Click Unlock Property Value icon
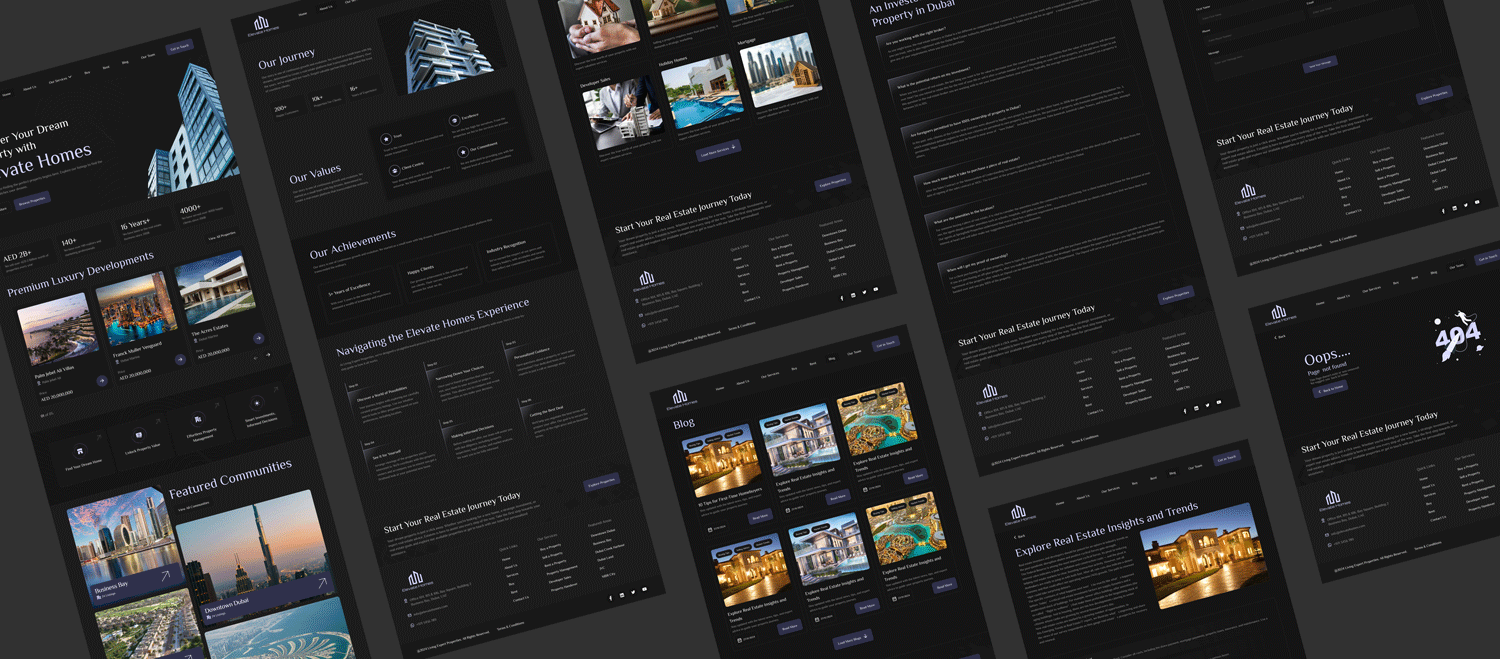The image size is (1500, 659). [140, 435]
